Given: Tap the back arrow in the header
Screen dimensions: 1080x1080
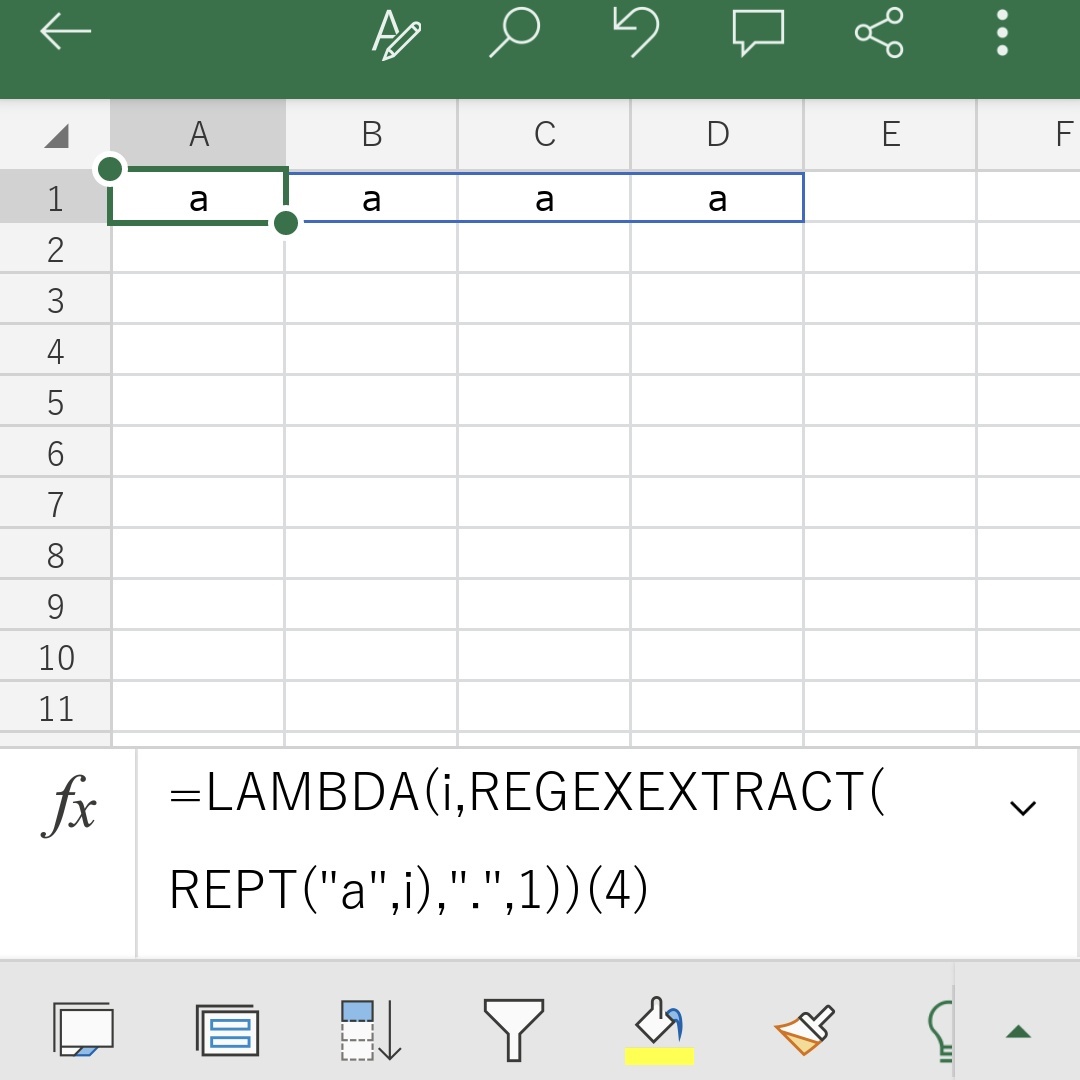Looking at the screenshot, I should (65, 31).
